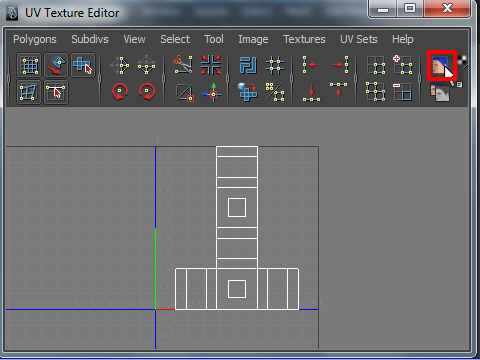Screen dimensions: 480x360
Task: Flip selected UVs vertically
Action: 146,65
